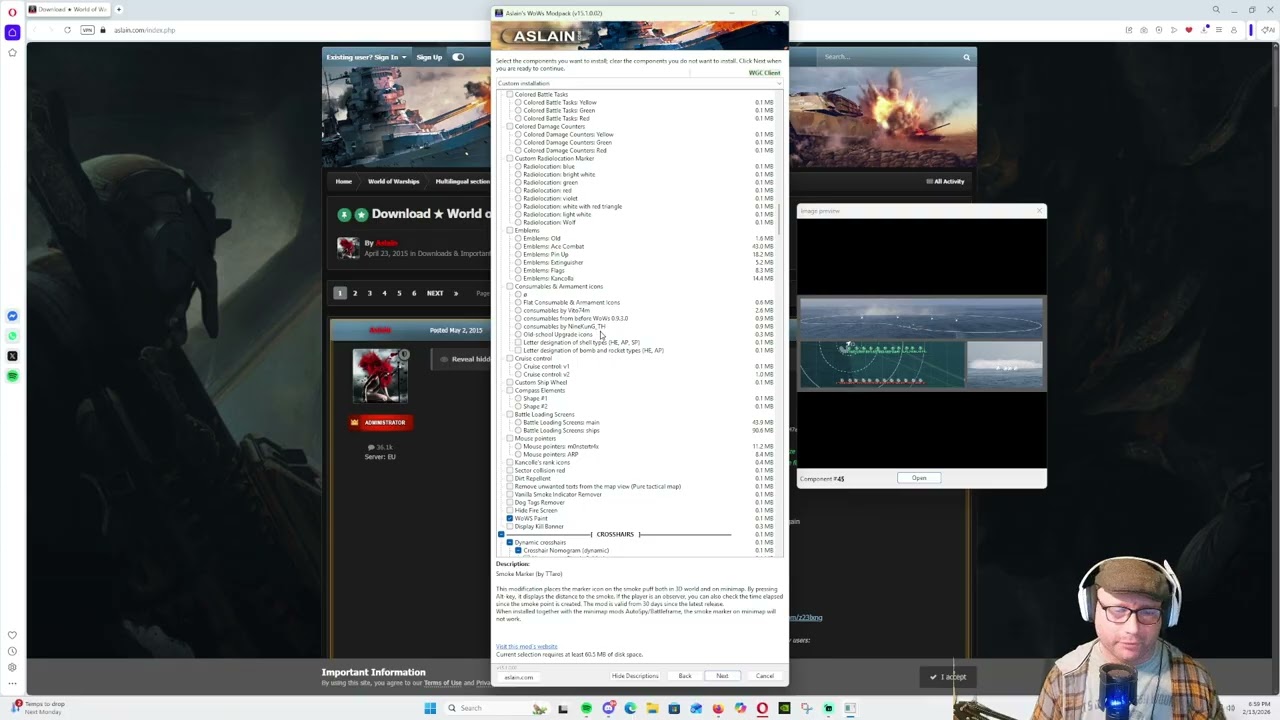Click the Sign Up link
The image size is (1280, 720).
pyautogui.click(x=429, y=57)
